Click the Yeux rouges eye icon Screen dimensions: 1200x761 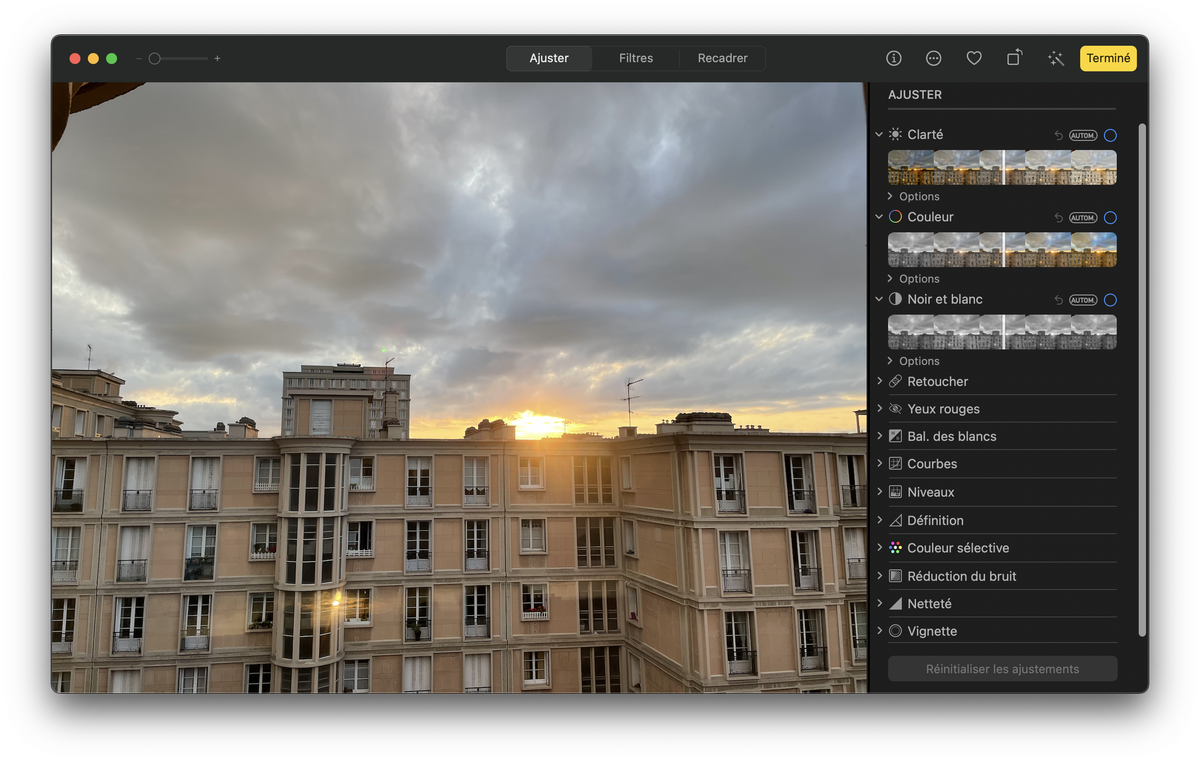(x=895, y=409)
